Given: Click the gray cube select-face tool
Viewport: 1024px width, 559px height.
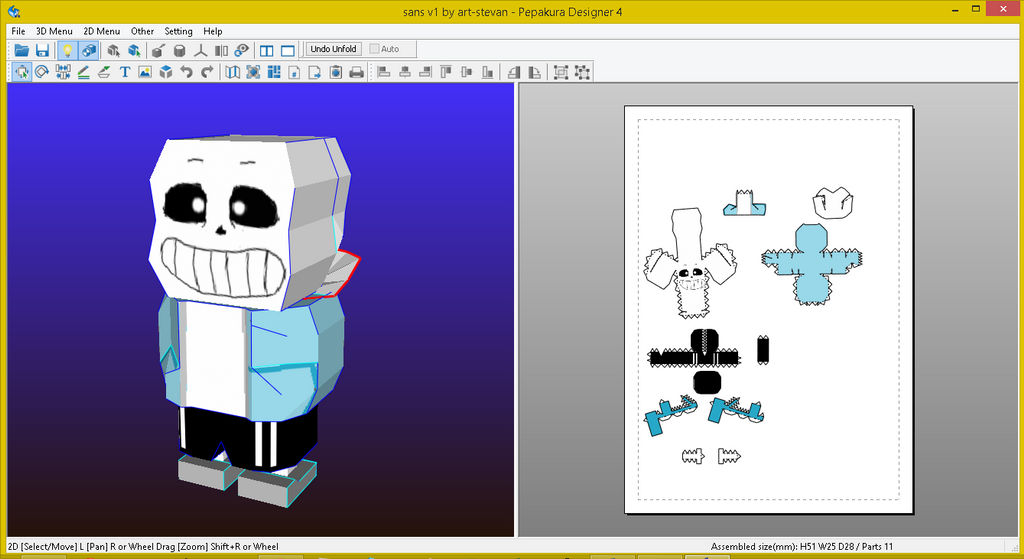Looking at the screenshot, I should [114, 50].
